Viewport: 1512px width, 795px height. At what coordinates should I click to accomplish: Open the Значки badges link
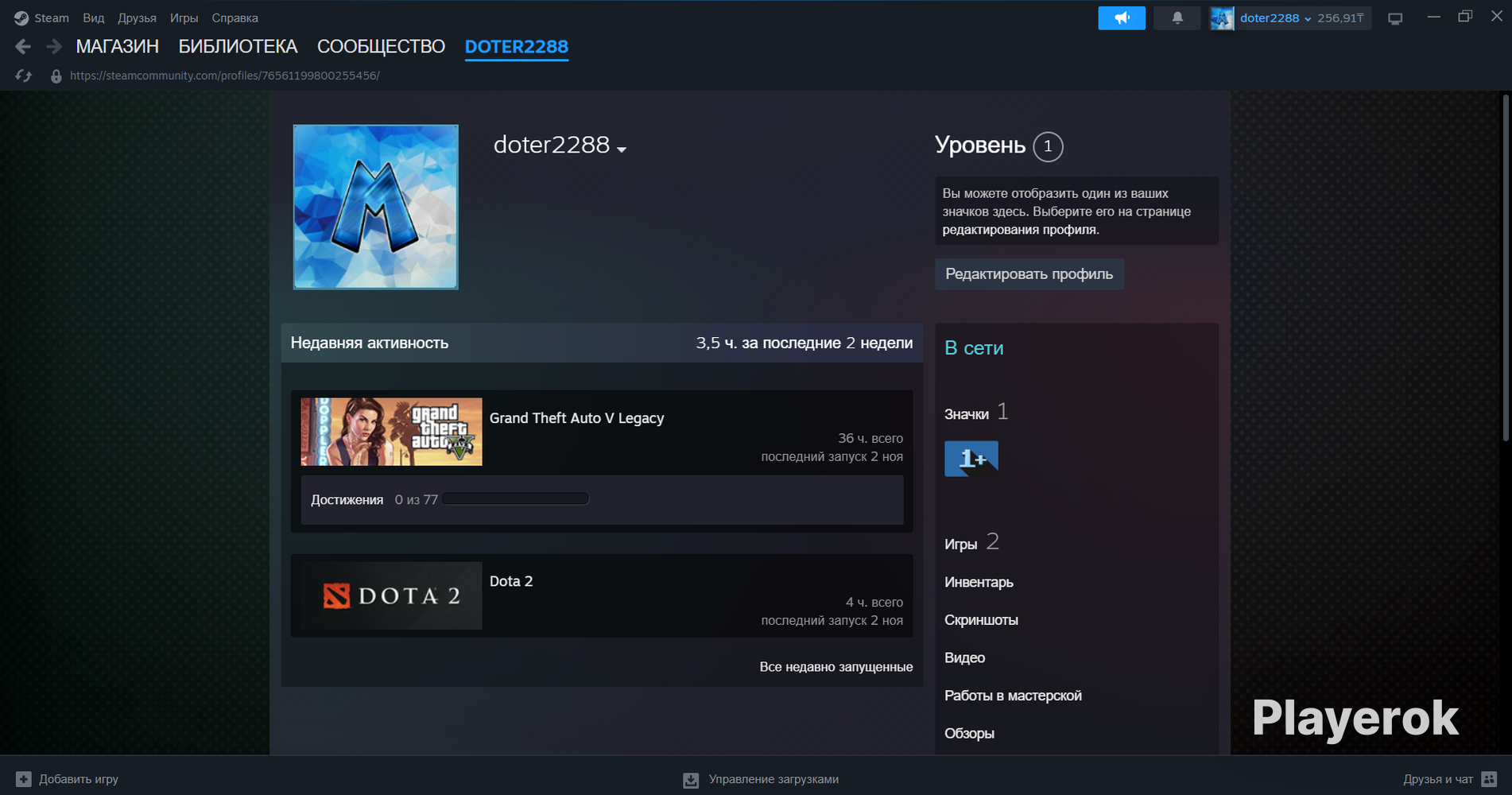pos(967,414)
